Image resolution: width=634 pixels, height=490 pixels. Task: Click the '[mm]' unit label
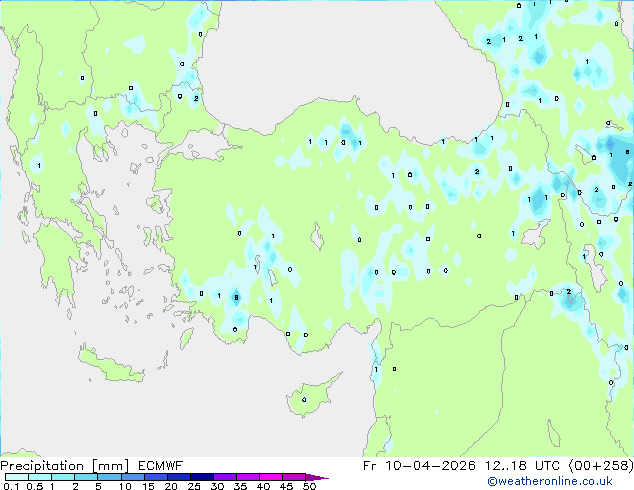click(110, 466)
